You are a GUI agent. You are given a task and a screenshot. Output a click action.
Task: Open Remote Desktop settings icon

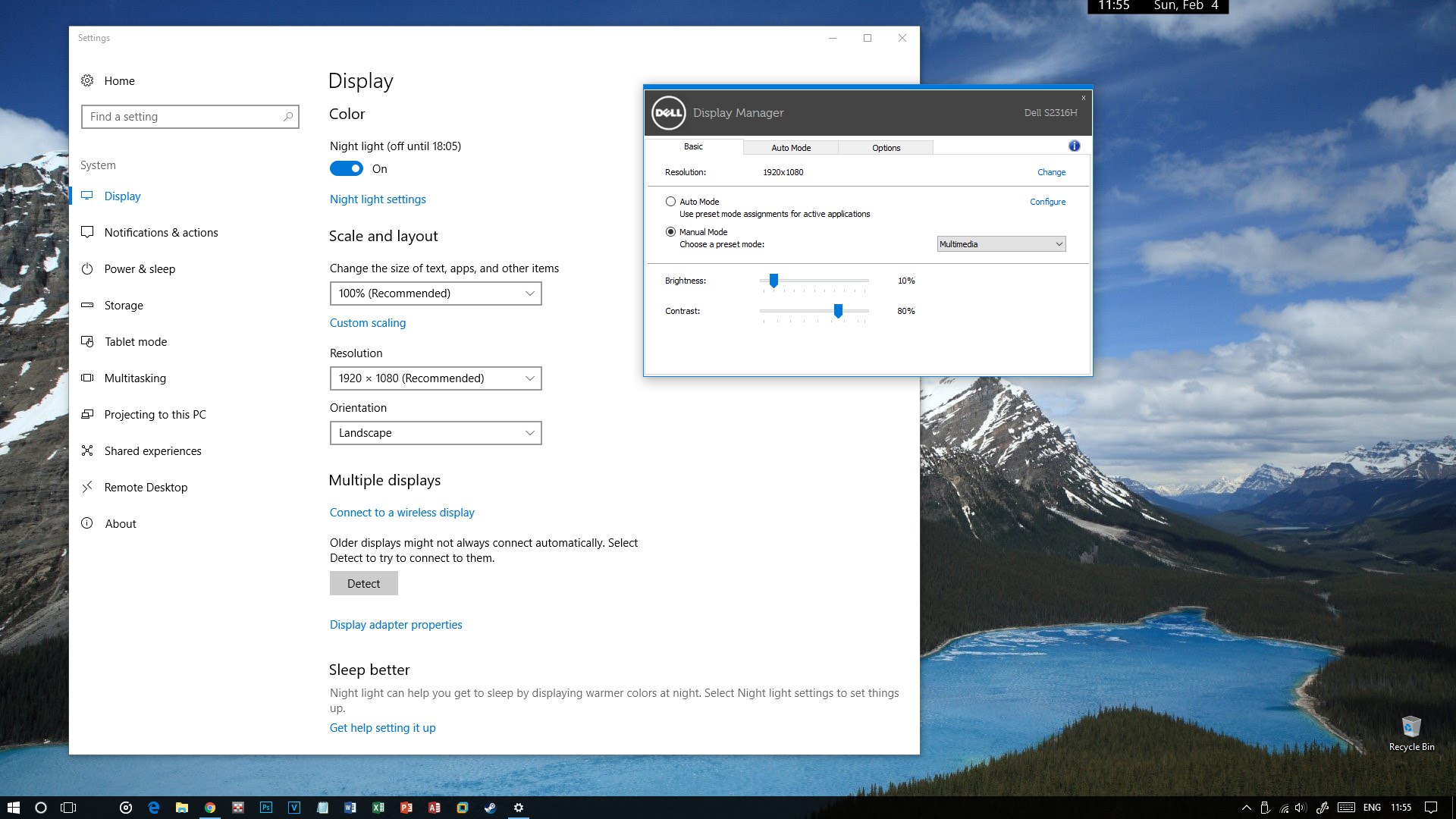pos(89,487)
